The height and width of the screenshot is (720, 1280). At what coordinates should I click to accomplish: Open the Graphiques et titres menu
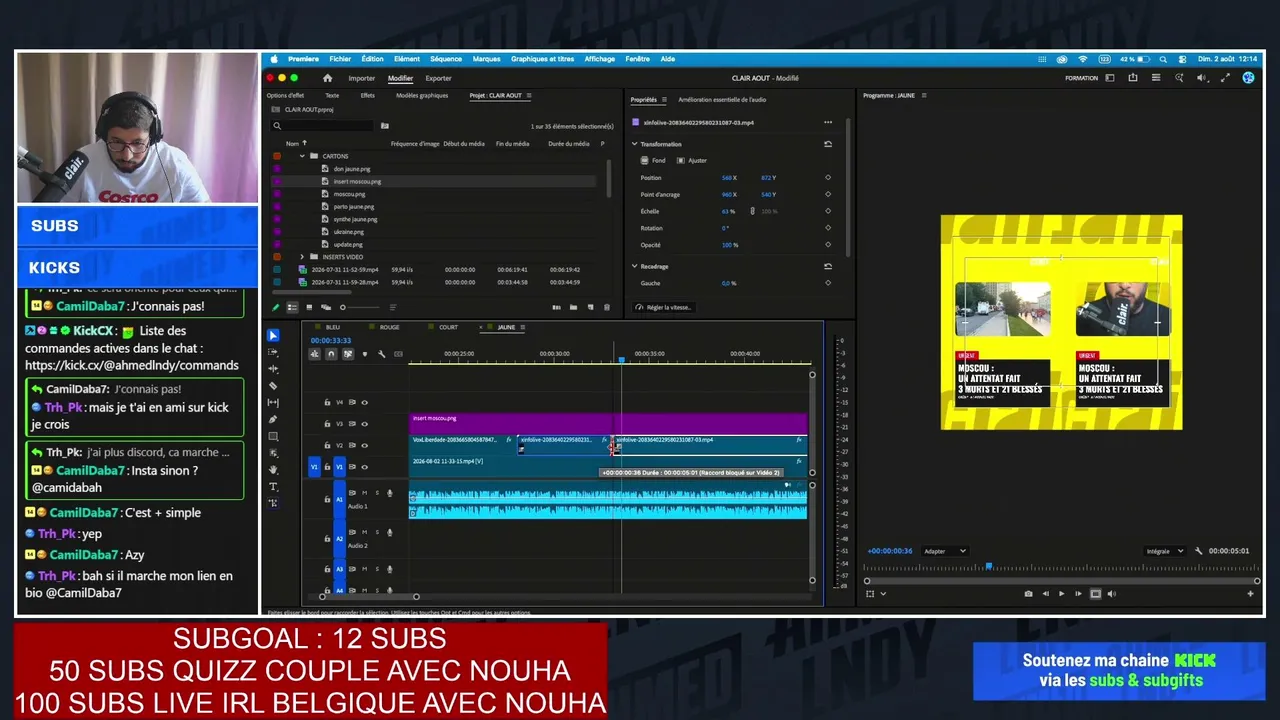543,59
